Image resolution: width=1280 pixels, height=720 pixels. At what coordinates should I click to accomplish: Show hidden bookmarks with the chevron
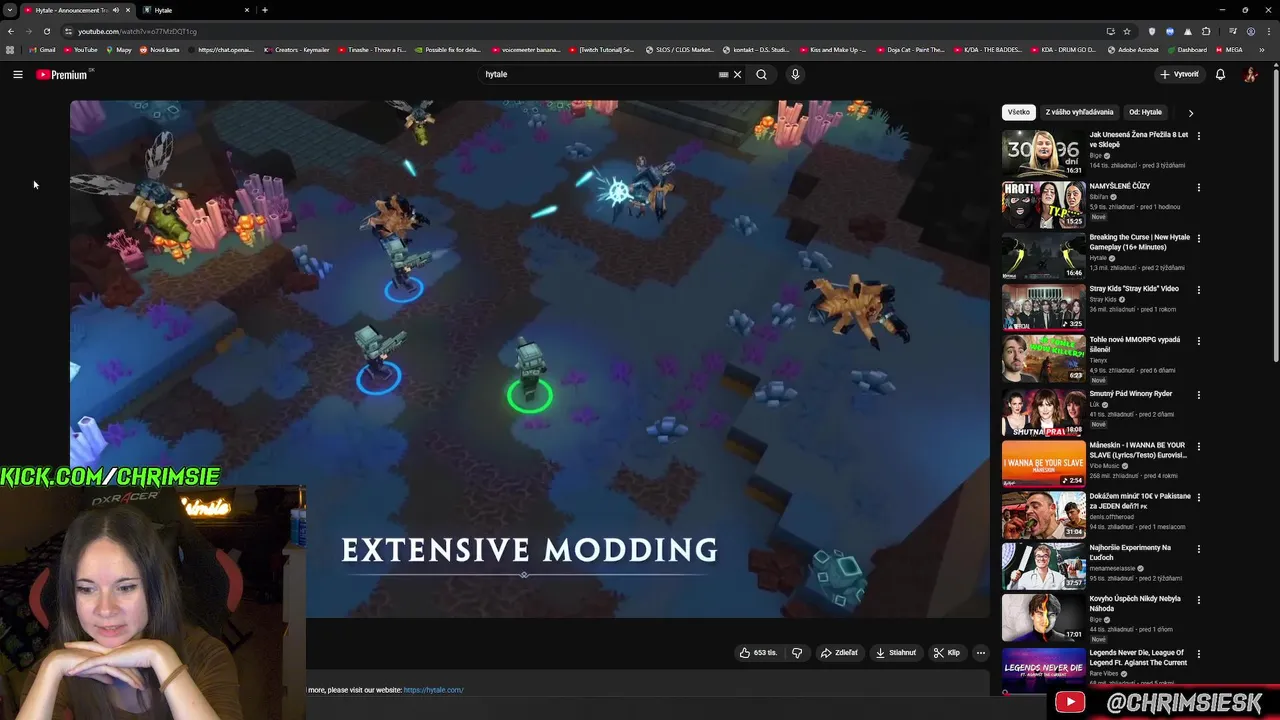click(x=1262, y=50)
